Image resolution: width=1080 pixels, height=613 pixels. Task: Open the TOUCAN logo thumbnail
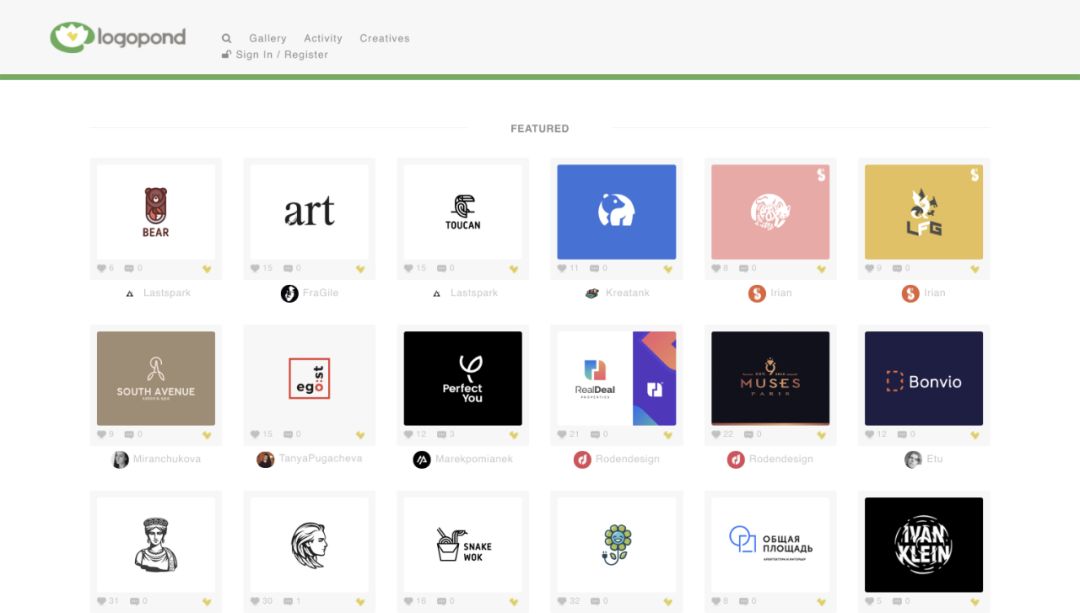[x=463, y=212]
